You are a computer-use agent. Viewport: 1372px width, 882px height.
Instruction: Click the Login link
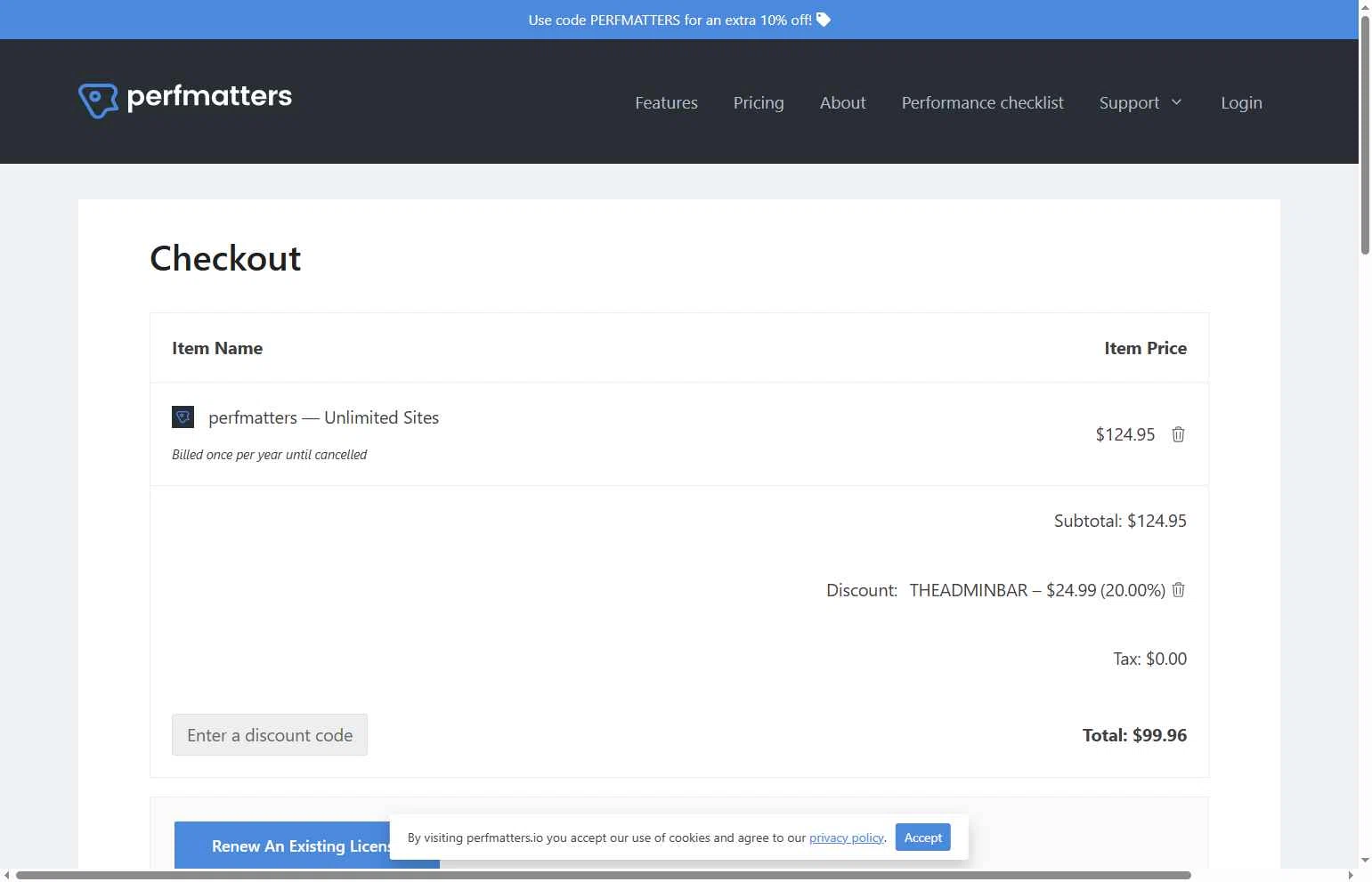tap(1241, 102)
